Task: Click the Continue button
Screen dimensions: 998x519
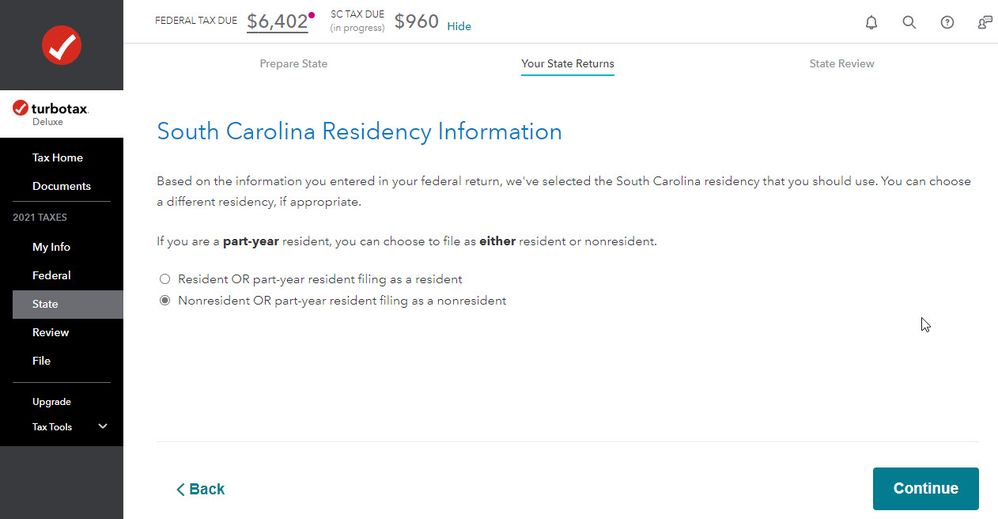Action: (x=925, y=488)
